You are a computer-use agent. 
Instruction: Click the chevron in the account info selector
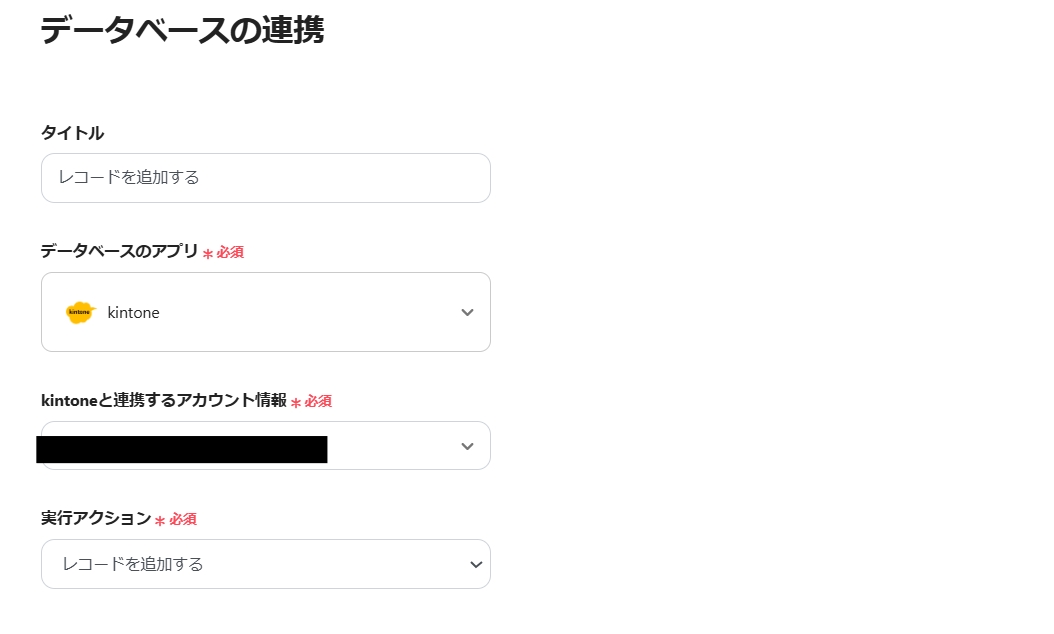point(467,446)
